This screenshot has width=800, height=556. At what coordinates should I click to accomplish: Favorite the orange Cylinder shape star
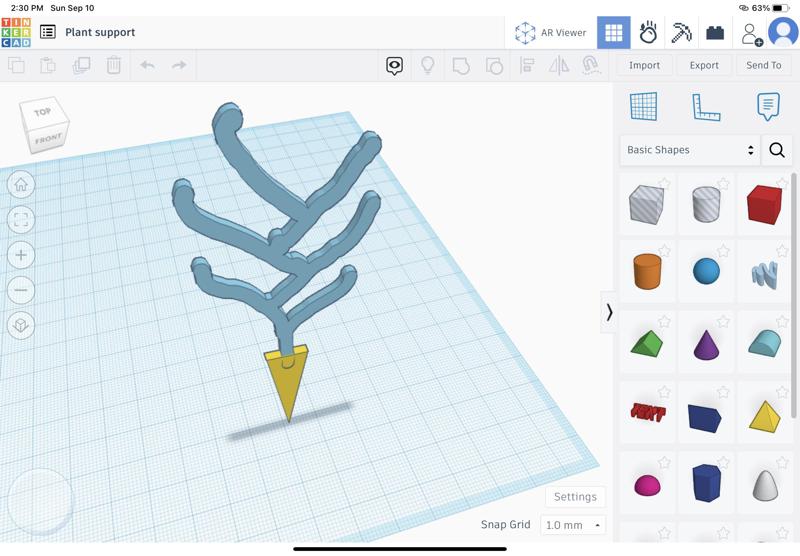click(664, 250)
